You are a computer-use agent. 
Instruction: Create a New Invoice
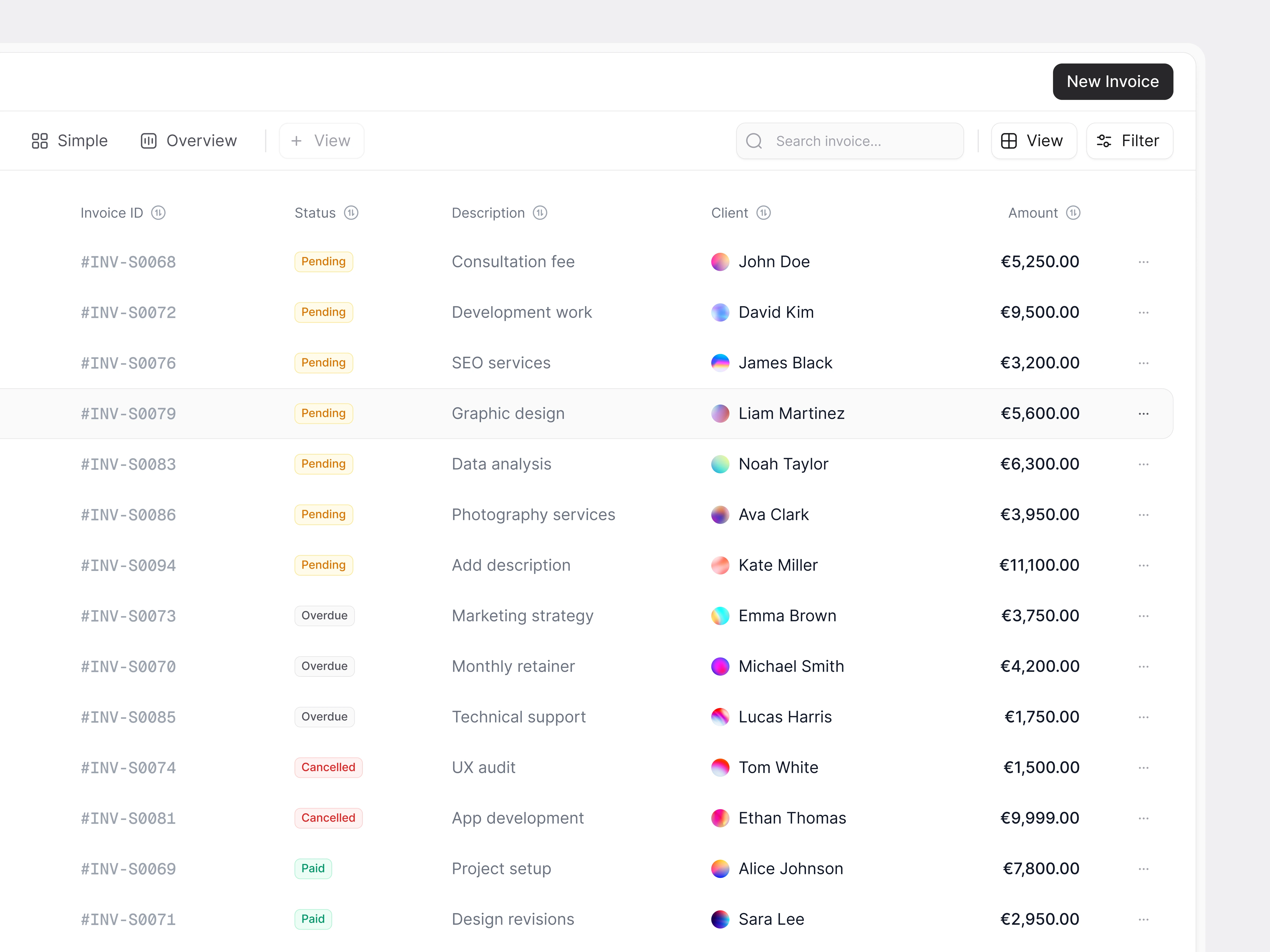coord(1112,81)
